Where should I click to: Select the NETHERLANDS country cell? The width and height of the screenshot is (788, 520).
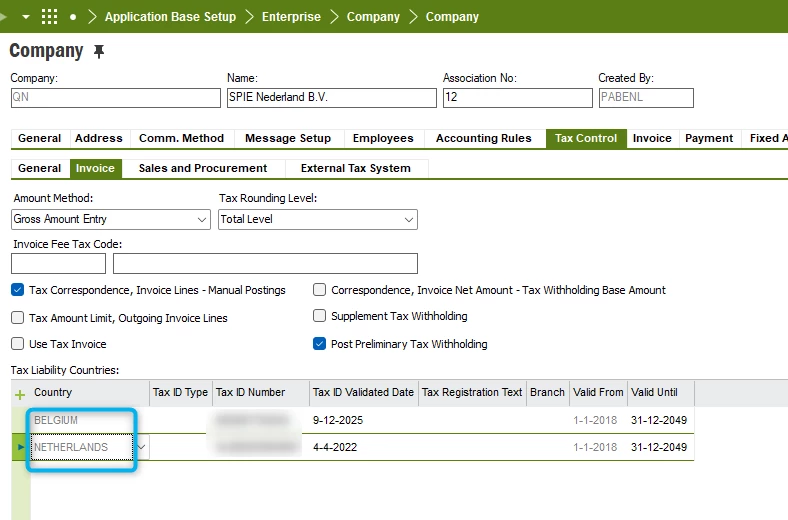pos(82,447)
